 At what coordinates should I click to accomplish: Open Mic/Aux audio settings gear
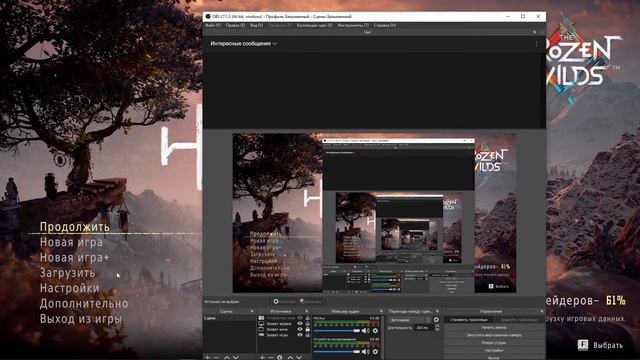tap(376, 331)
